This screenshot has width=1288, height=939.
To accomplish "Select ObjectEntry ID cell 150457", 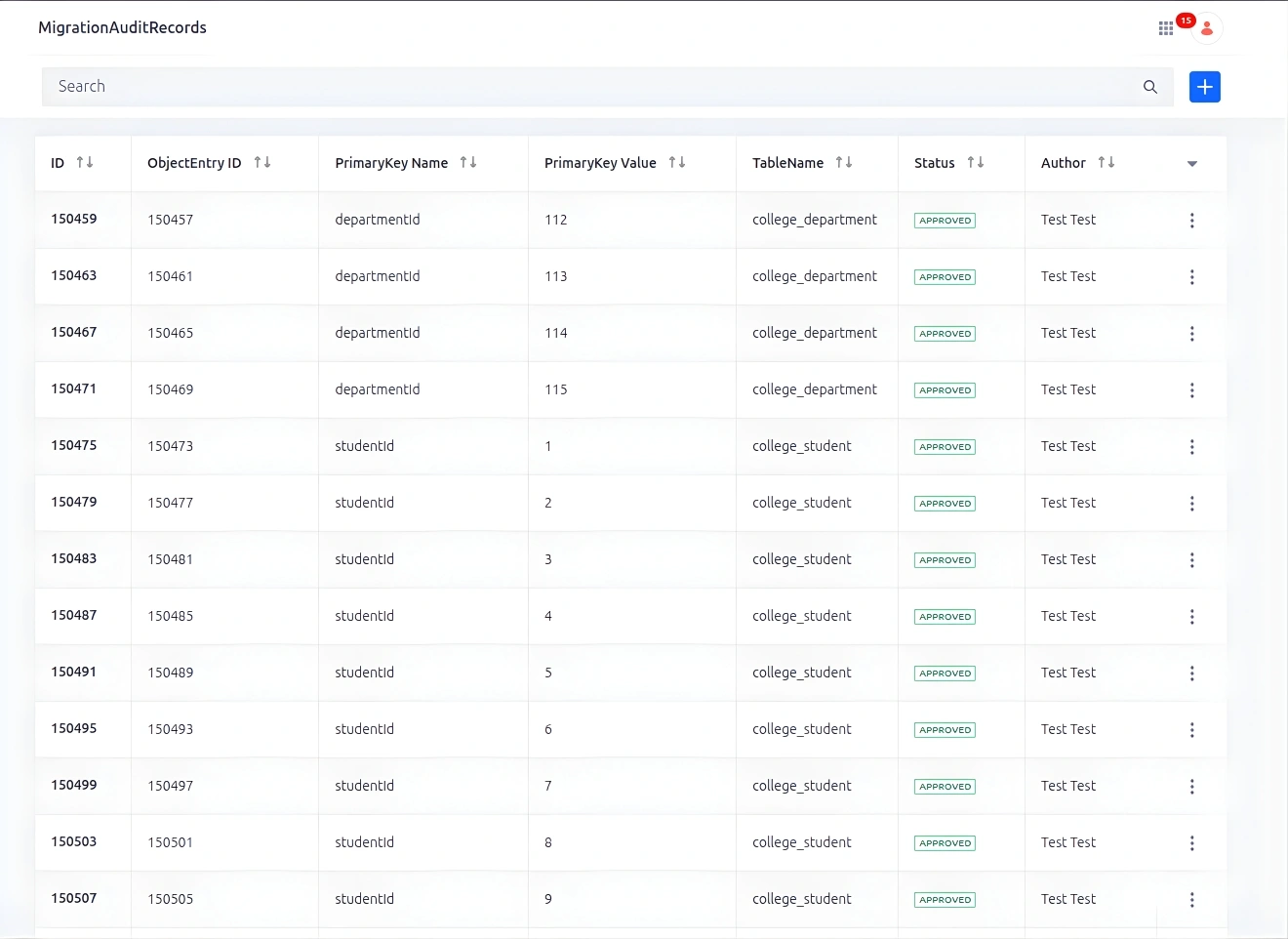I will tap(171, 220).
